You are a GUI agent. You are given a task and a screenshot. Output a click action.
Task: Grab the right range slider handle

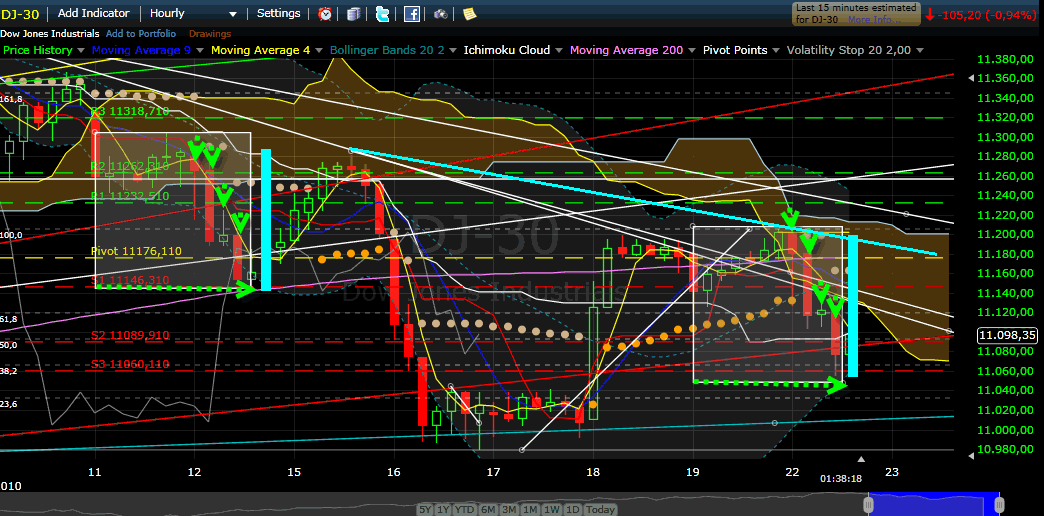(x=999, y=503)
